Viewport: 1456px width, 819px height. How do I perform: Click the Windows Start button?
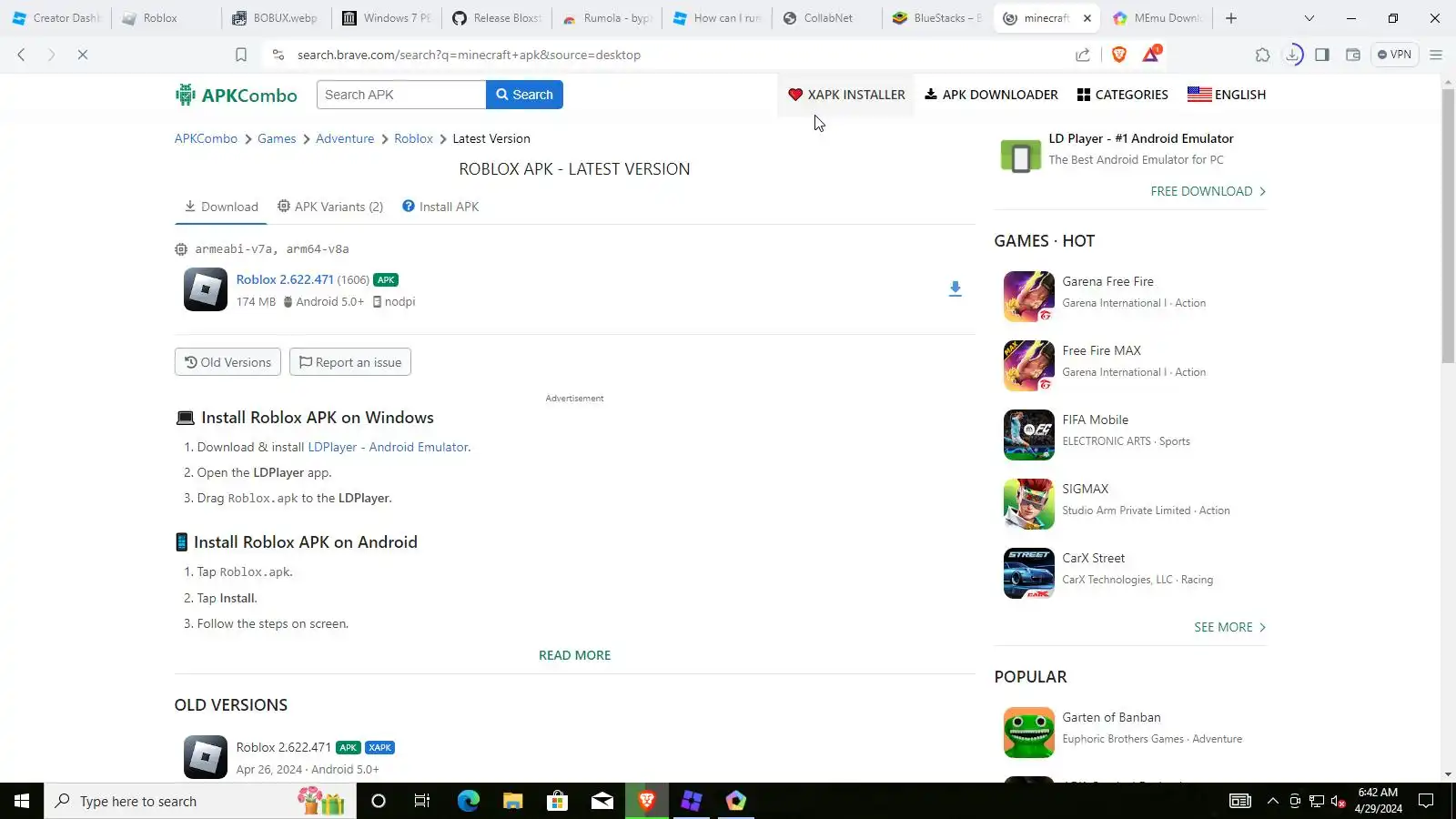pyautogui.click(x=22, y=801)
